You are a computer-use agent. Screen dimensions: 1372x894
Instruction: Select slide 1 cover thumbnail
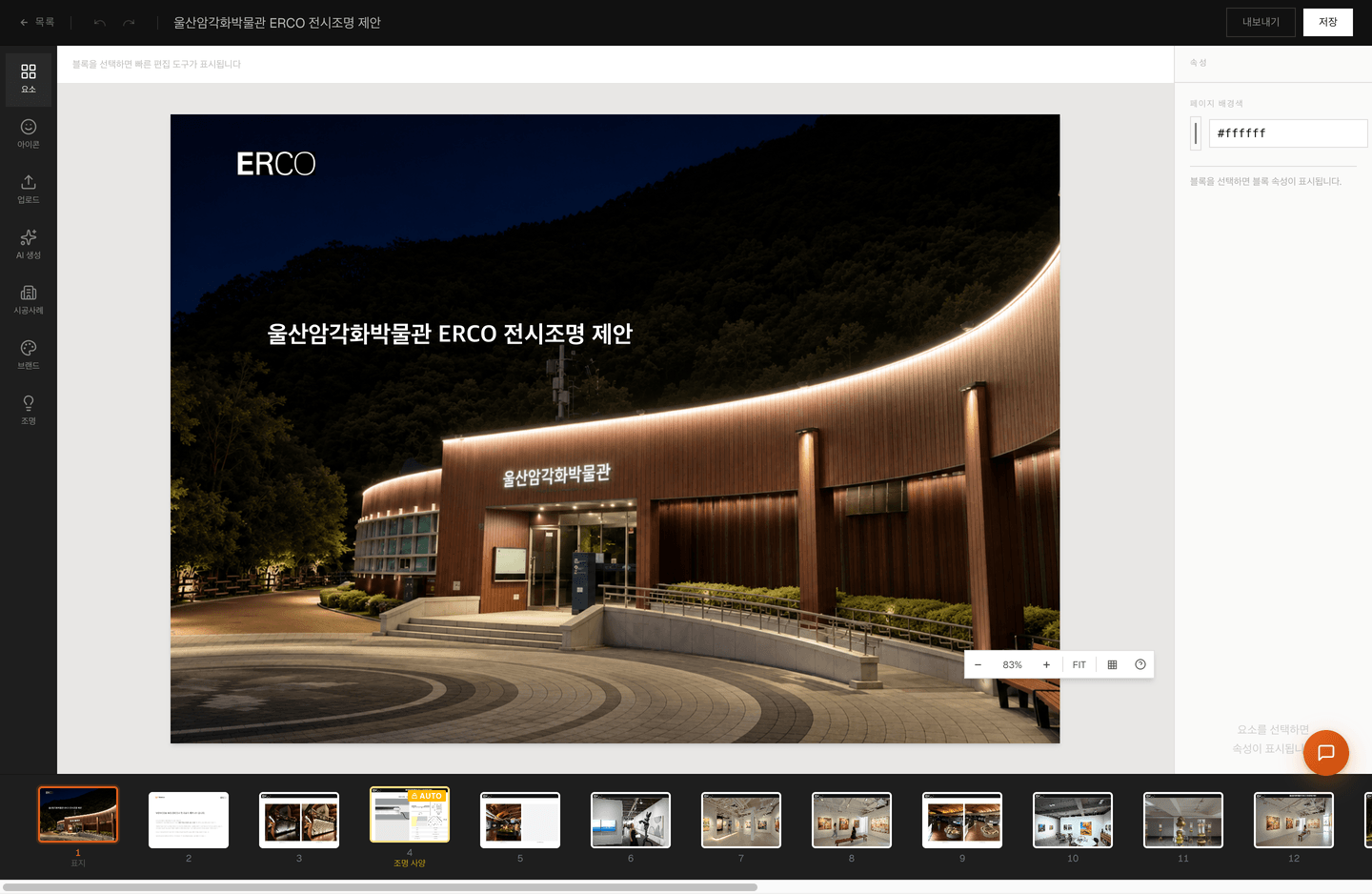click(x=78, y=814)
